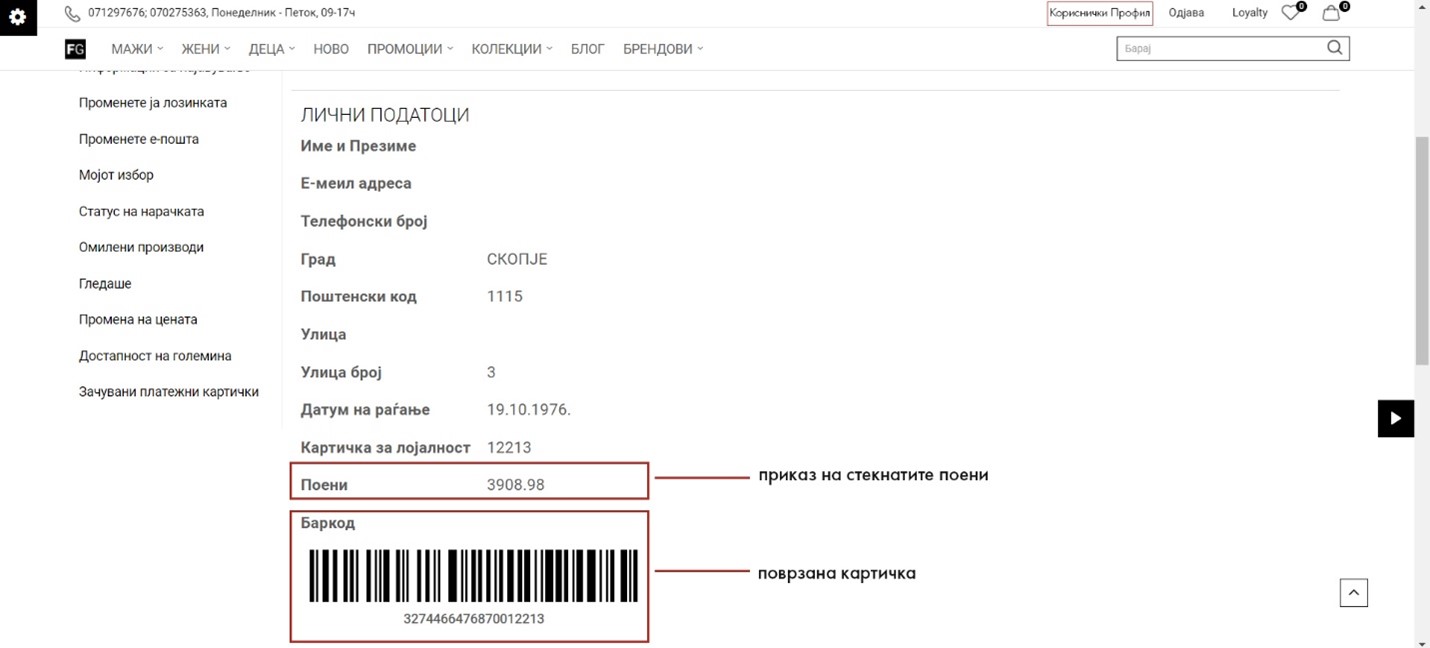The width and height of the screenshot is (1430, 648).
Task: Click the FG logo icon
Action: coord(75,49)
